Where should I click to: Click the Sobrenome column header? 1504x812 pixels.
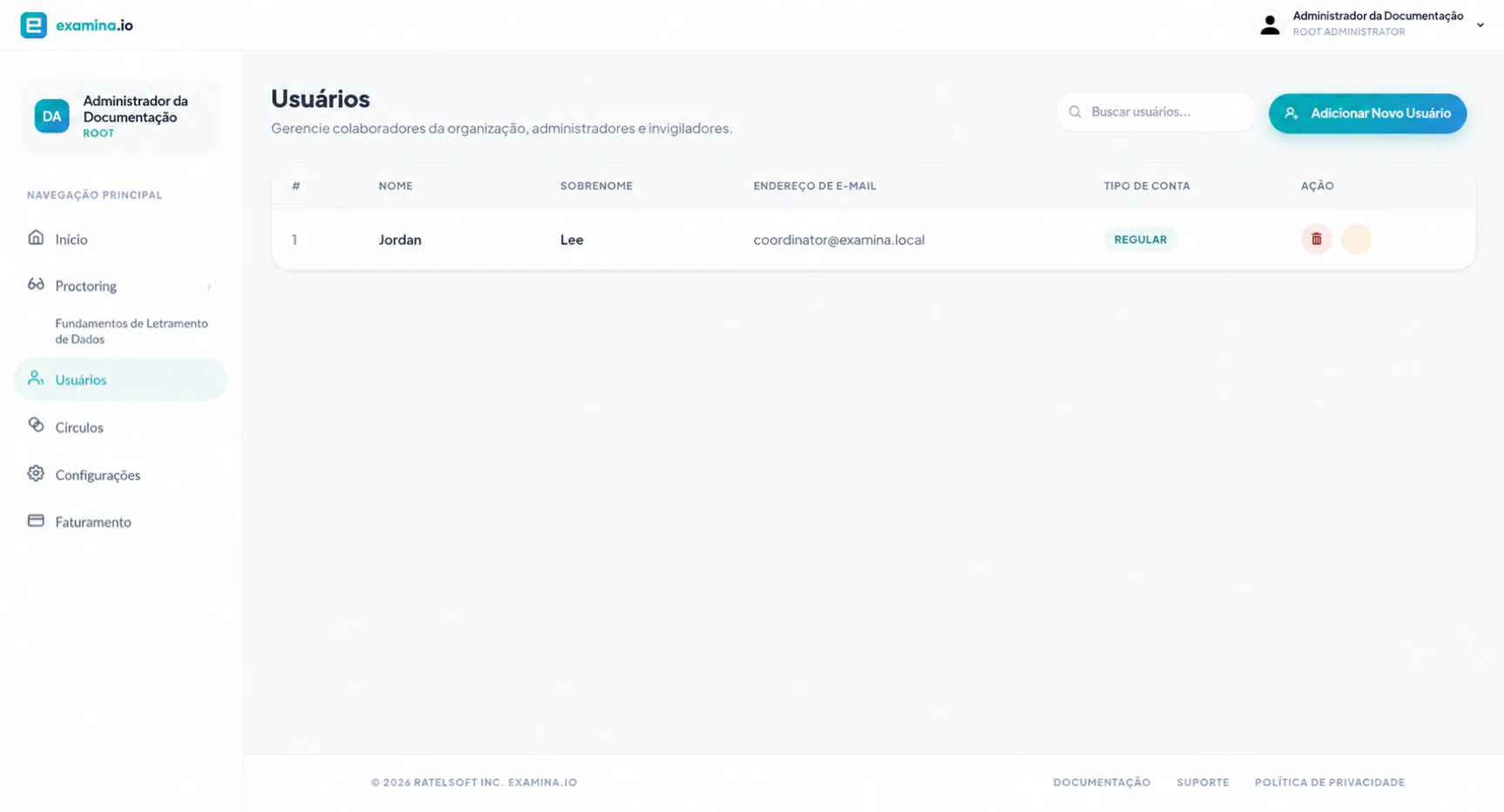click(596, 186)
